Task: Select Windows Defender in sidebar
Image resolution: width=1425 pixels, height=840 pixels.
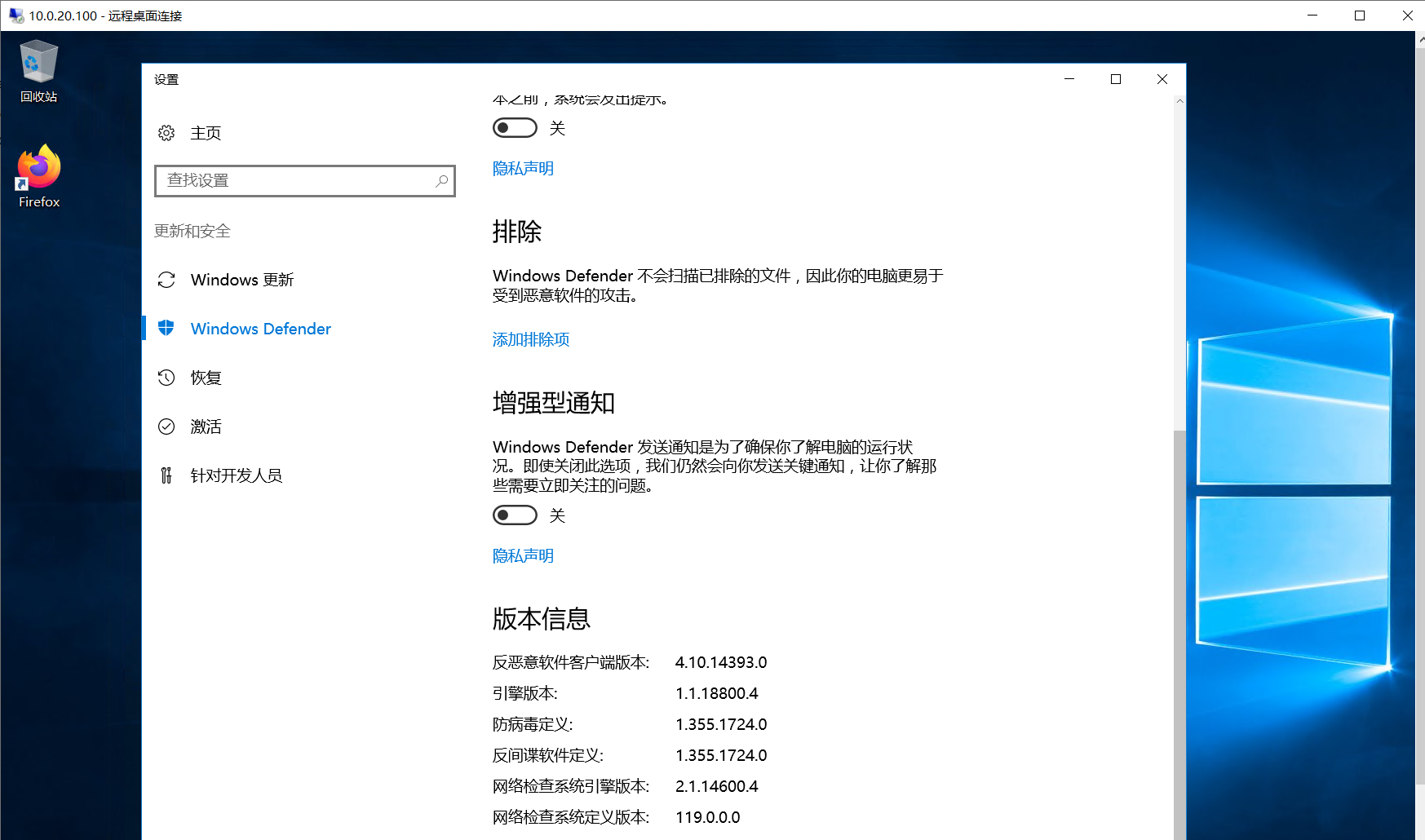Action: 261,329
